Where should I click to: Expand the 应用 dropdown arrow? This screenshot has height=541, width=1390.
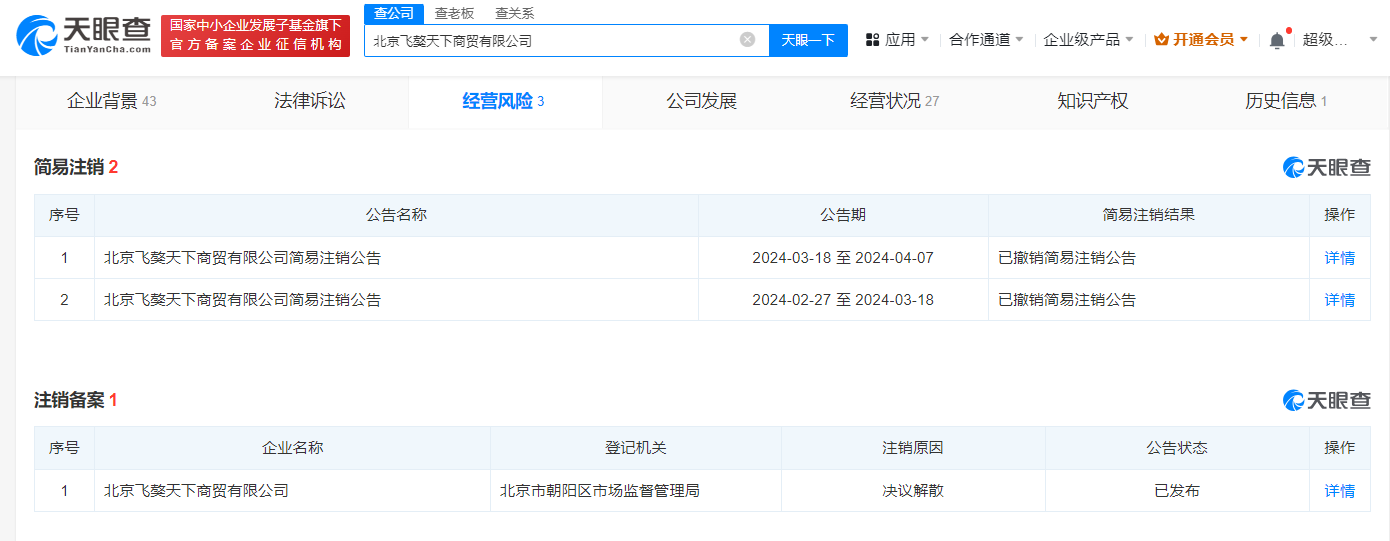(x=924, y=40)
